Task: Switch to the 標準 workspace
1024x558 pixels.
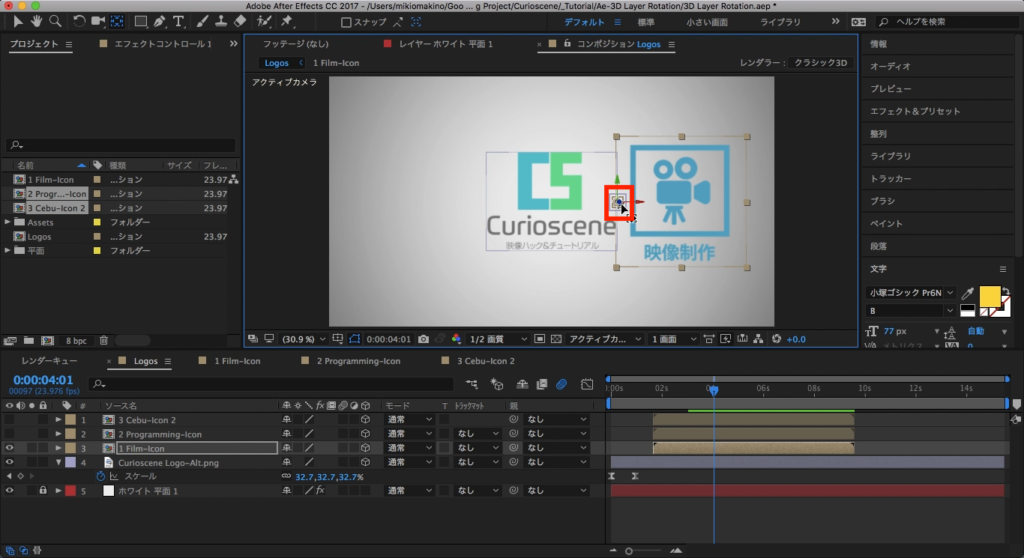Action: pos(646,22)
